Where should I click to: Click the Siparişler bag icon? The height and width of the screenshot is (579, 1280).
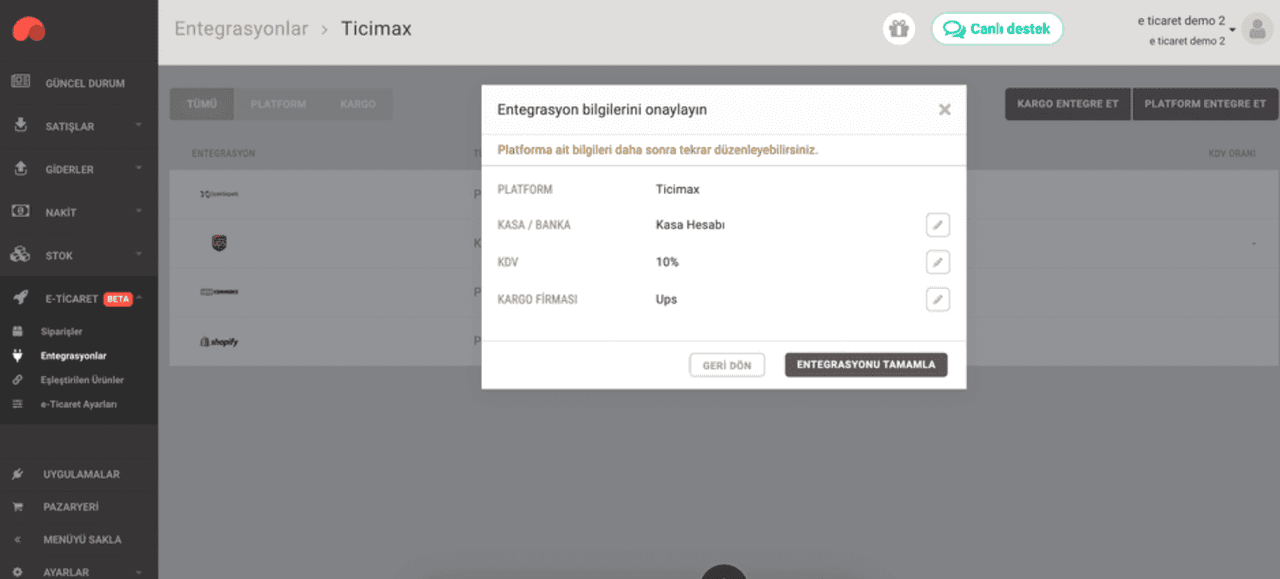tap(17, 331)
